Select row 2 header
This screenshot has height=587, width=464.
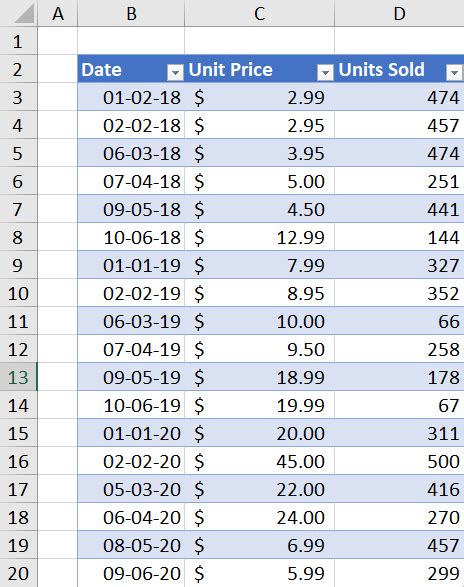pos(18,69)
